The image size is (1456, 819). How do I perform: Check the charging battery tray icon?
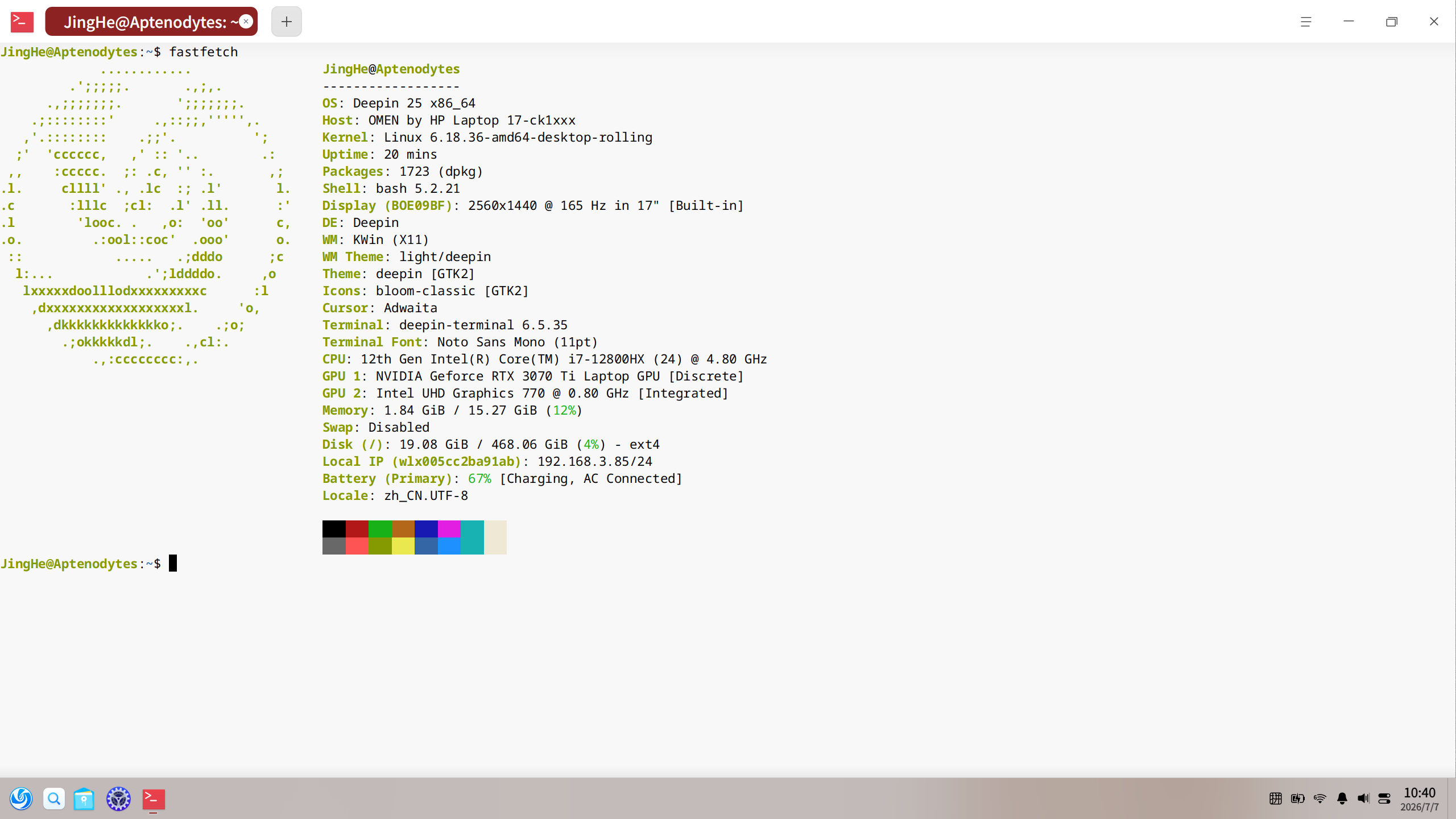tap(1298, 799)
